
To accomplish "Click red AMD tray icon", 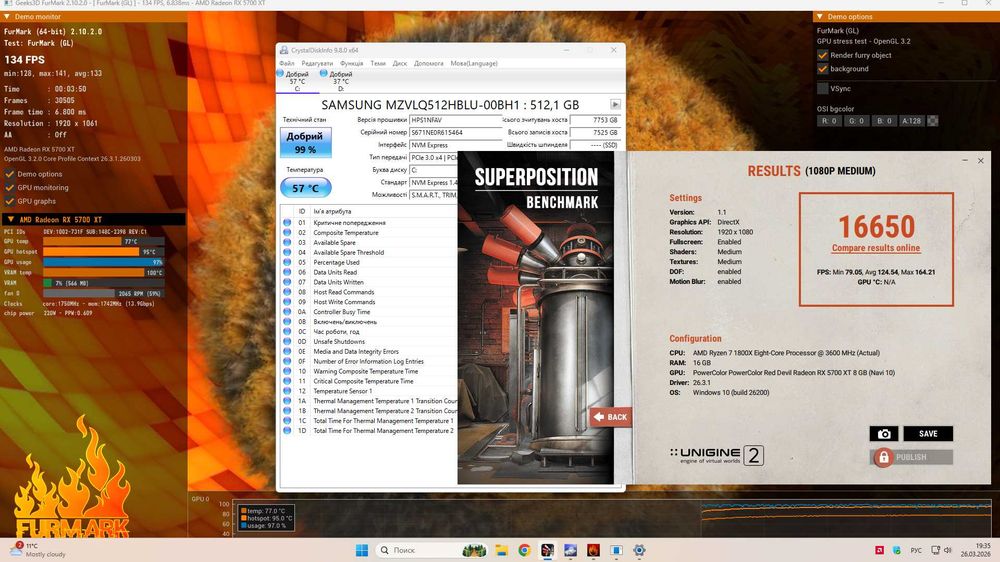I will [x=879, y=550].
